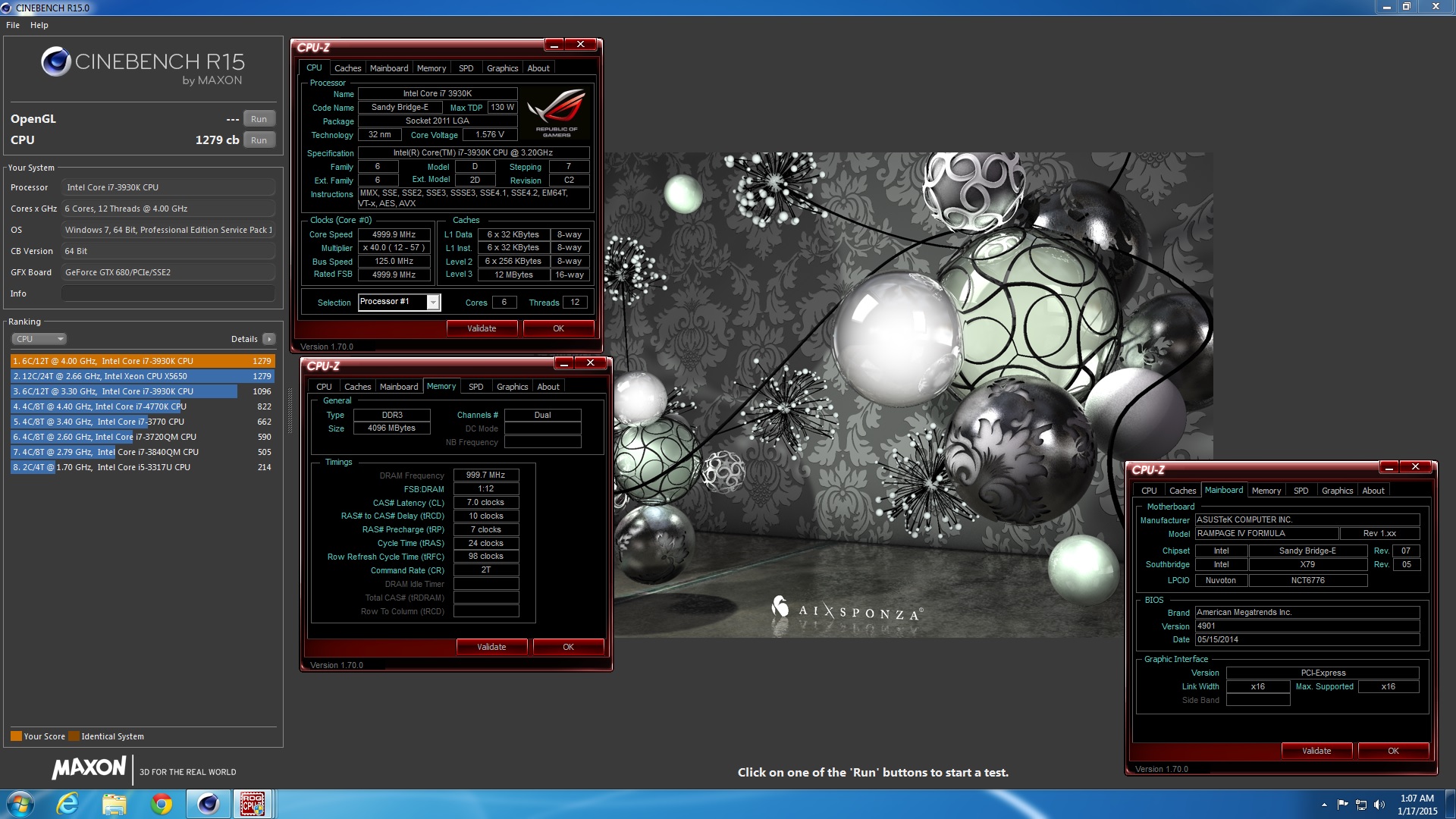Click the DRAM Frequency value 999.7 MHz

click(485, 475)
